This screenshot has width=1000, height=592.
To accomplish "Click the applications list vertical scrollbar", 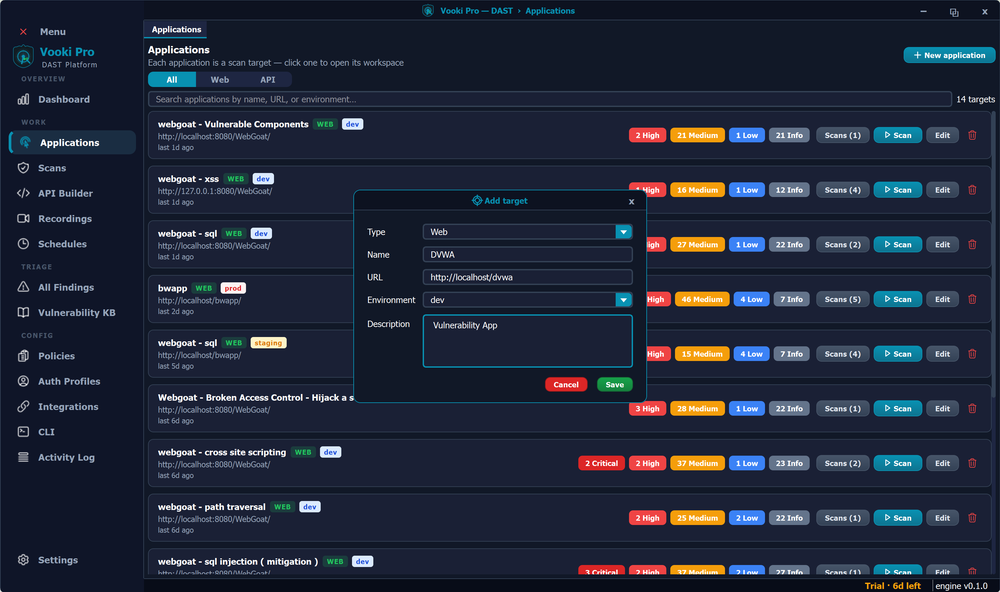I will tap(992, 255).
